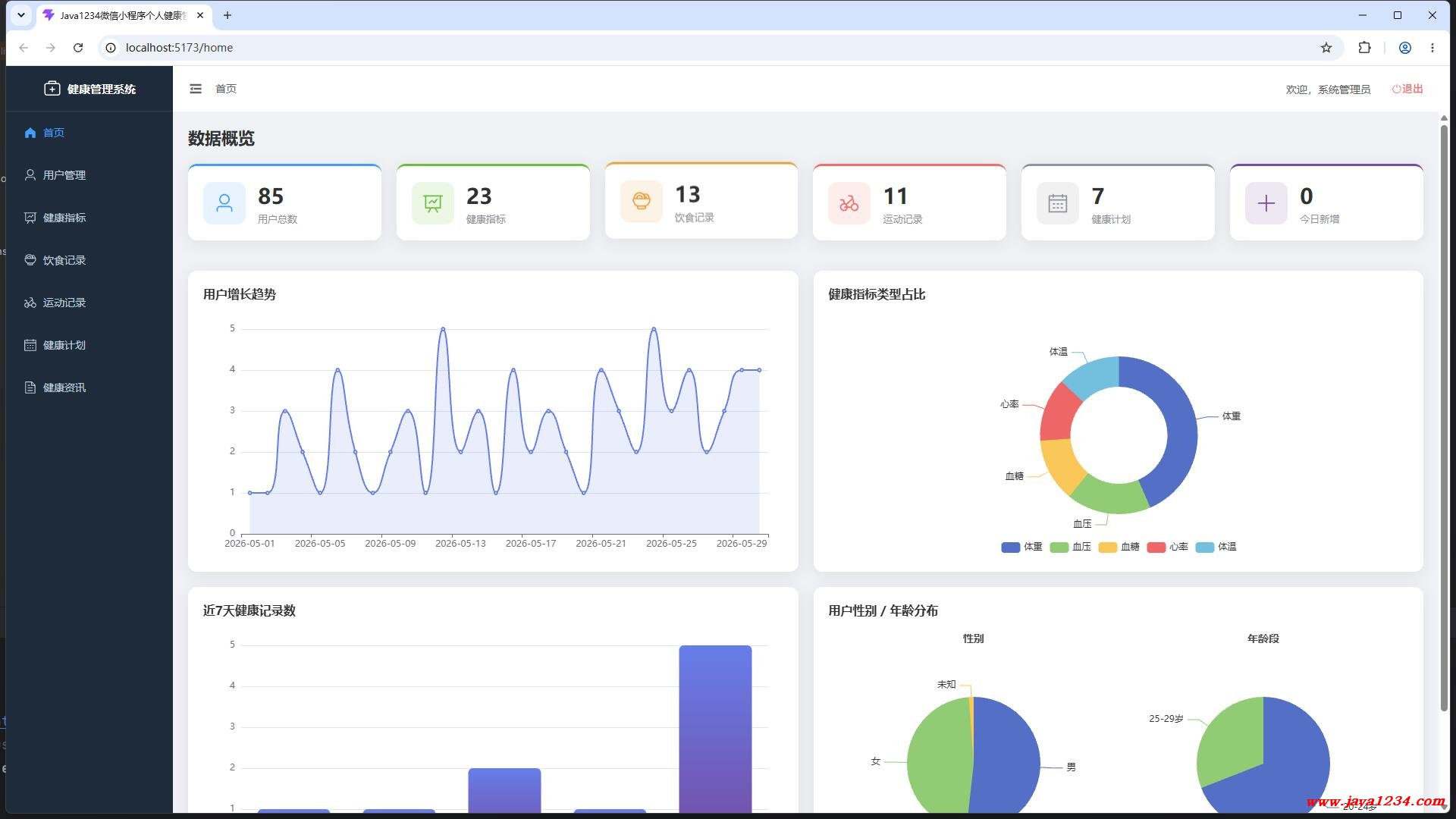This screenshot has height=819, width=1456.
Task: Click the home icon beside 首页 in sidebar
Action: coord(30,133)
